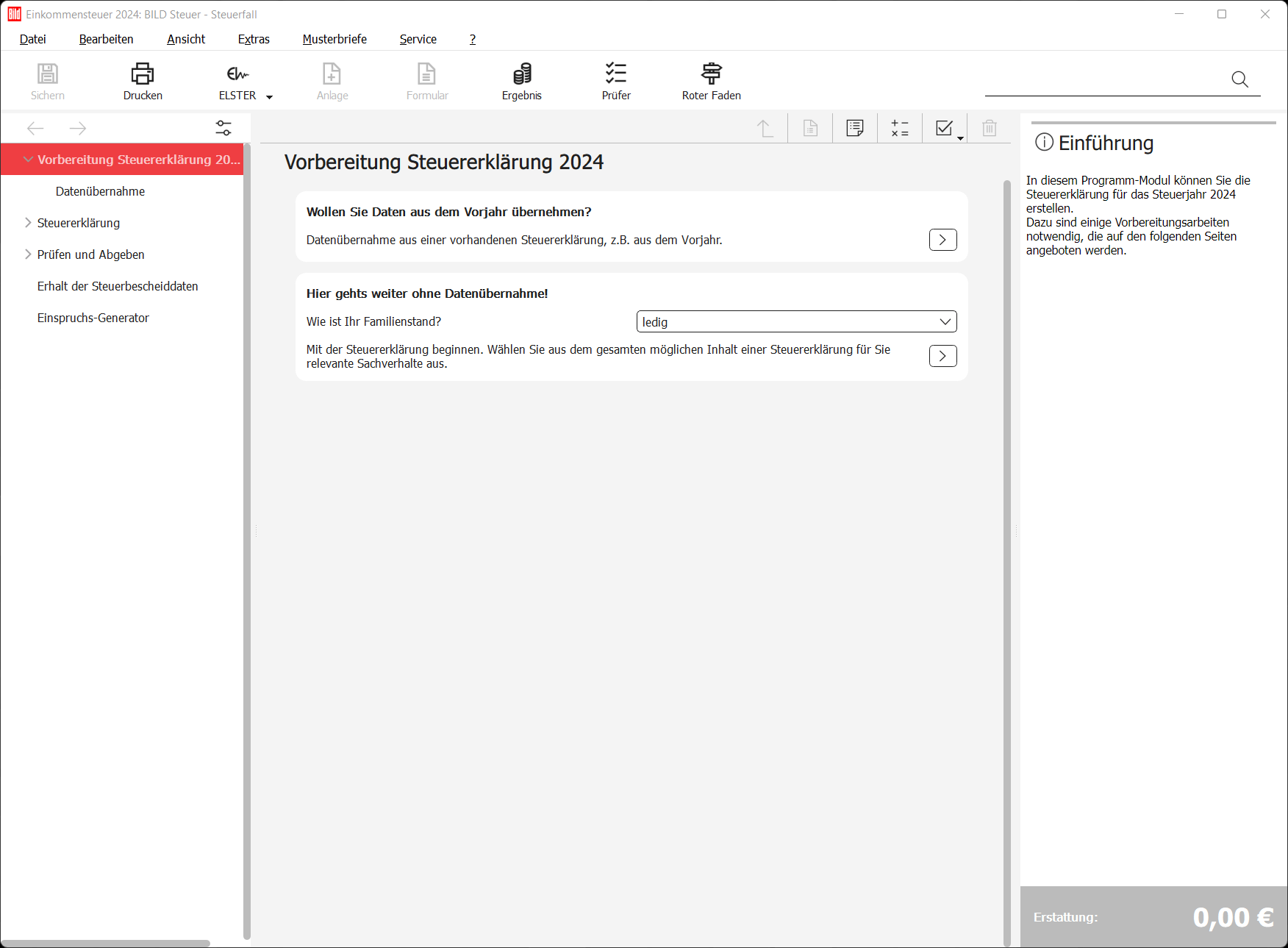
Task: Run the Prüfer checklist tool
Action: click(616, 74)
